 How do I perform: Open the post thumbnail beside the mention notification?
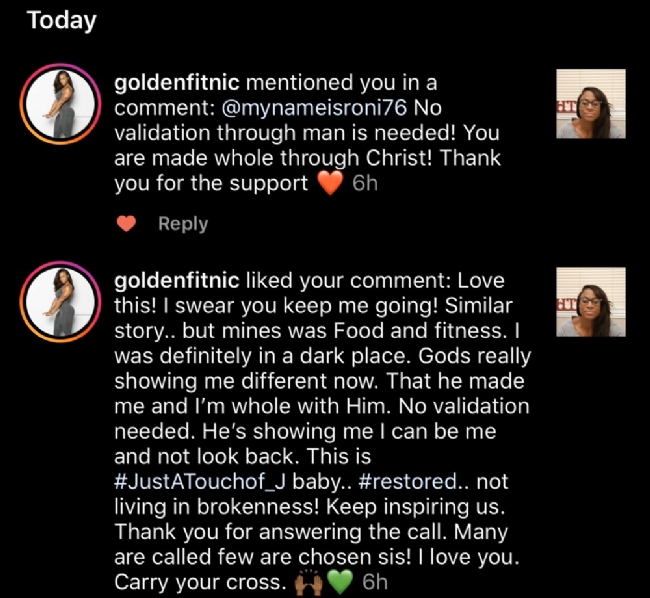click(x=591, y=104)
